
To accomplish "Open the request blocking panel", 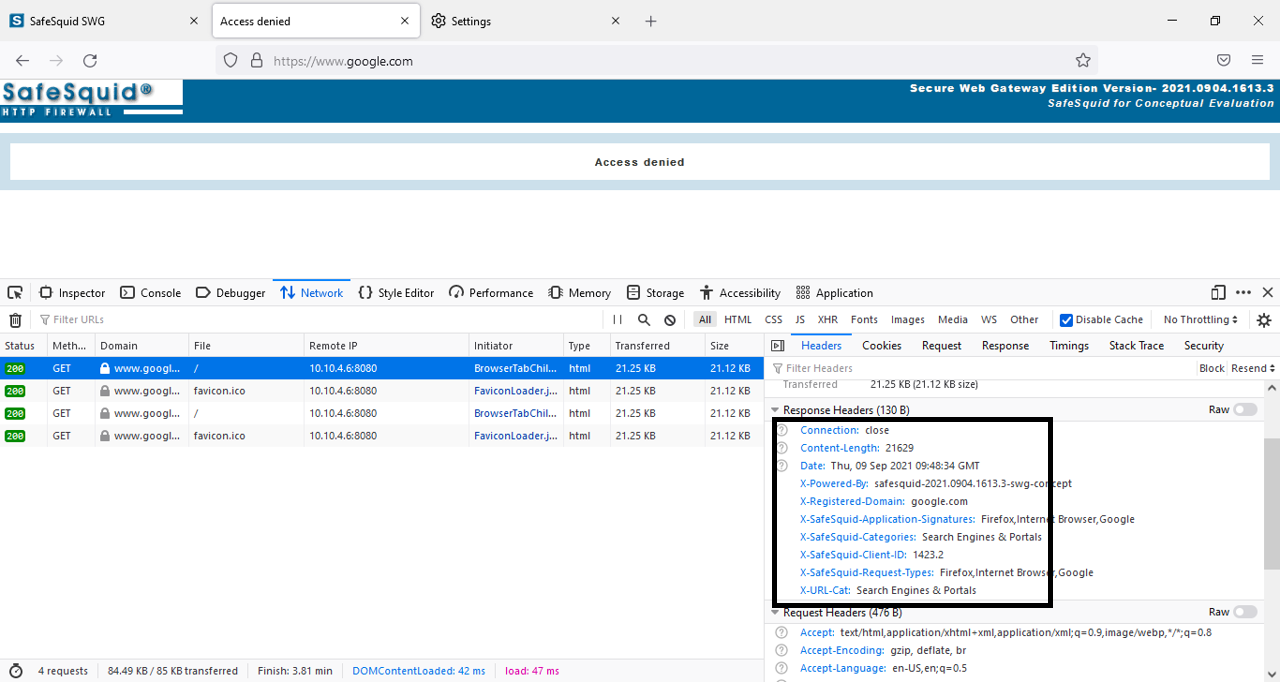I will click(x=670, y=320).
